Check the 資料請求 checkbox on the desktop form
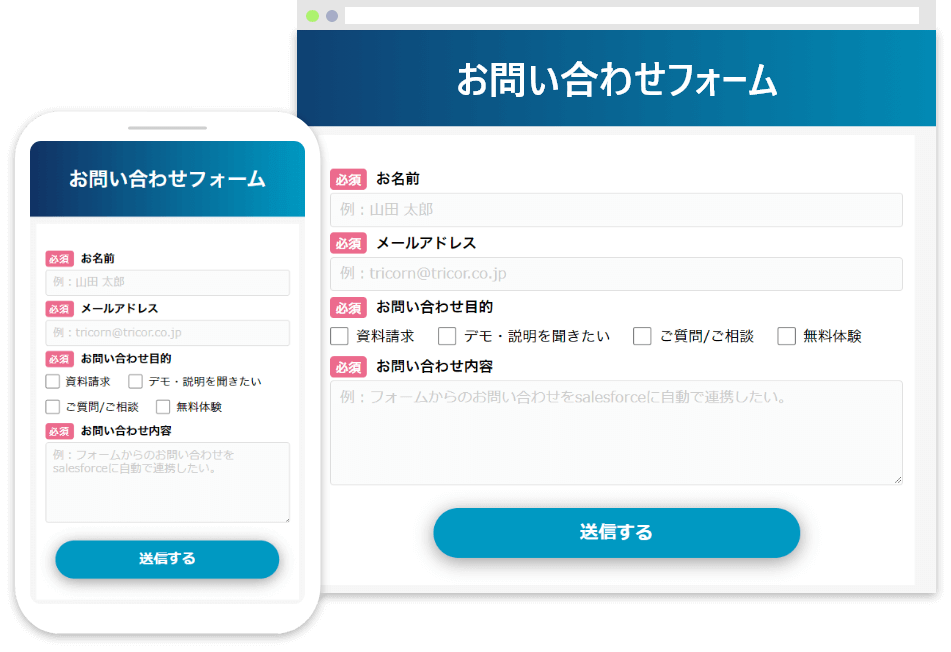 click(339, 336)
